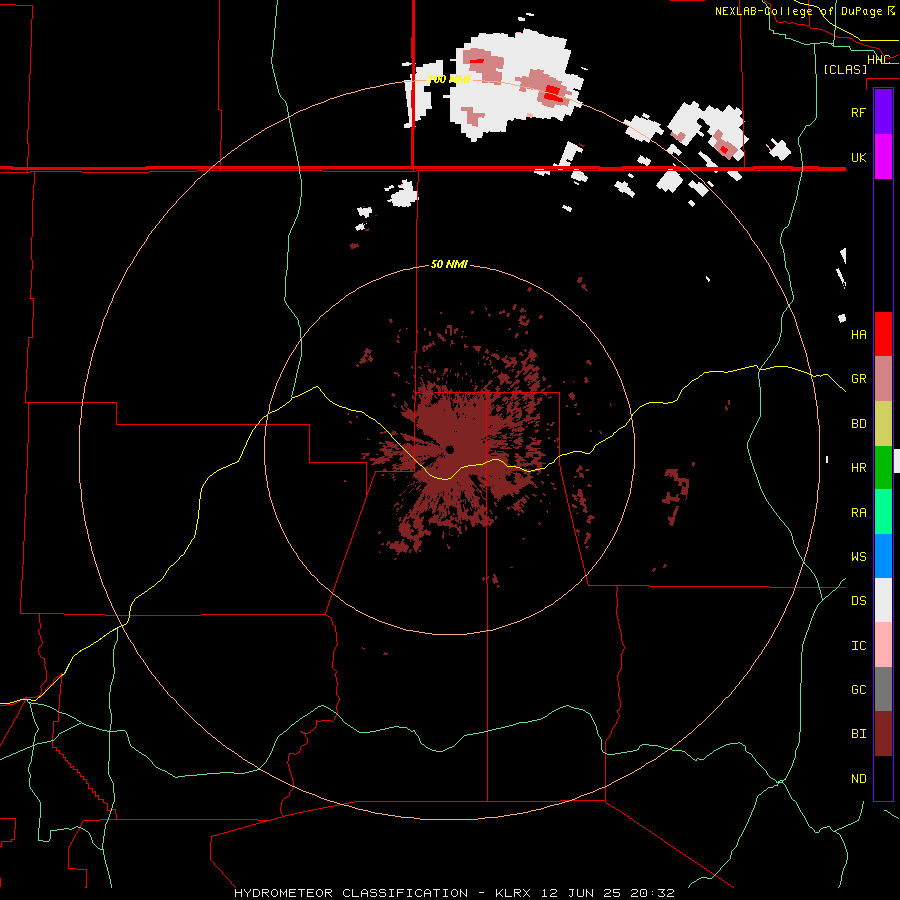
Task: Click the RA legend label
Action: pyautogui.click(x=858, y=513)
